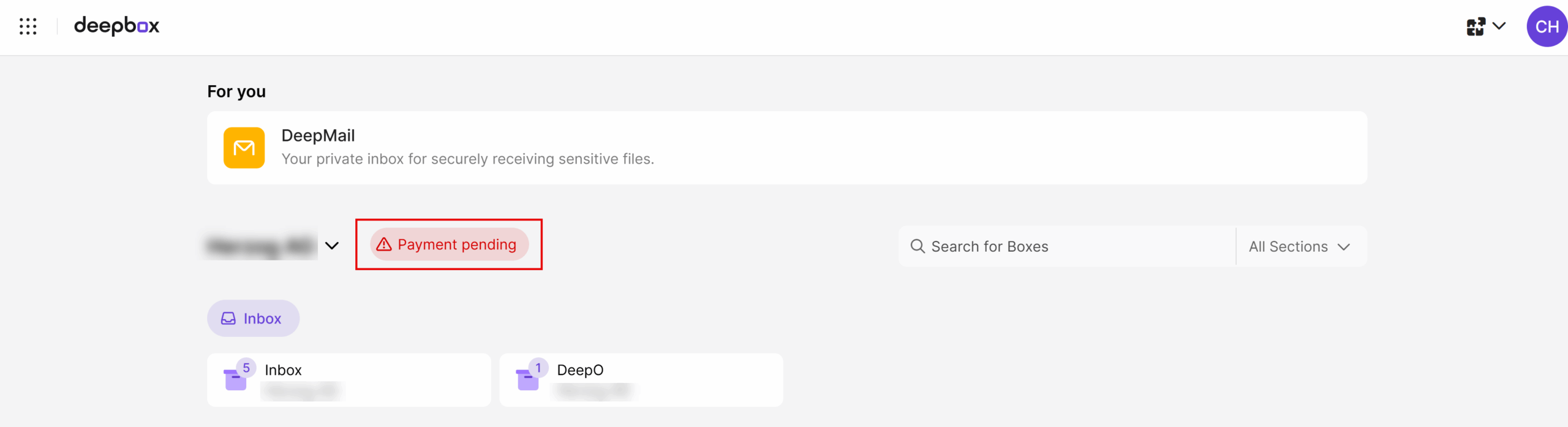Expand the chevron beside the puzzle icon
Image resolution: width=1568 pixels, height=427 pixels.
click(1499, 26)
